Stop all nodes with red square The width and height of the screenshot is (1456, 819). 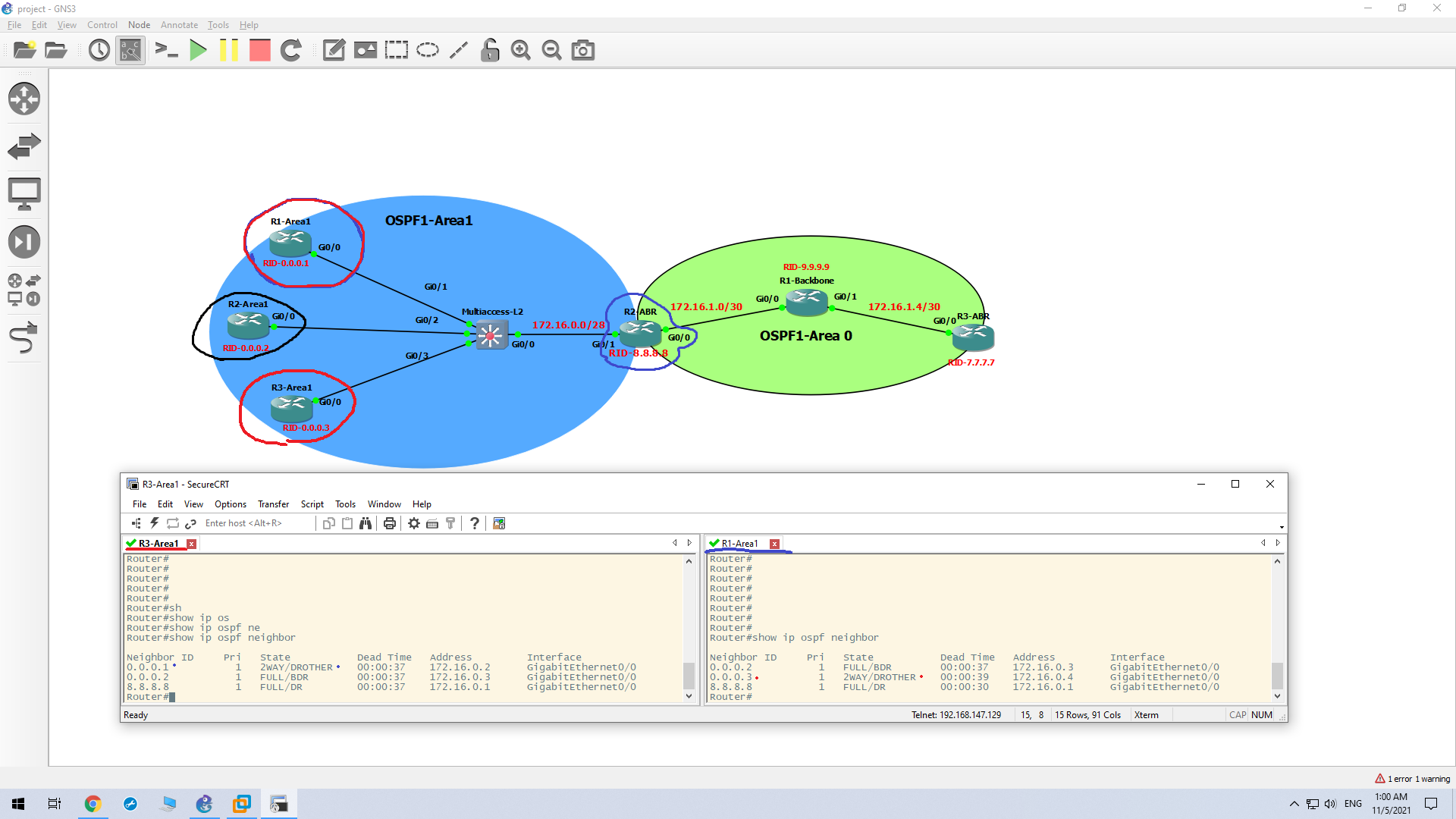259,51
